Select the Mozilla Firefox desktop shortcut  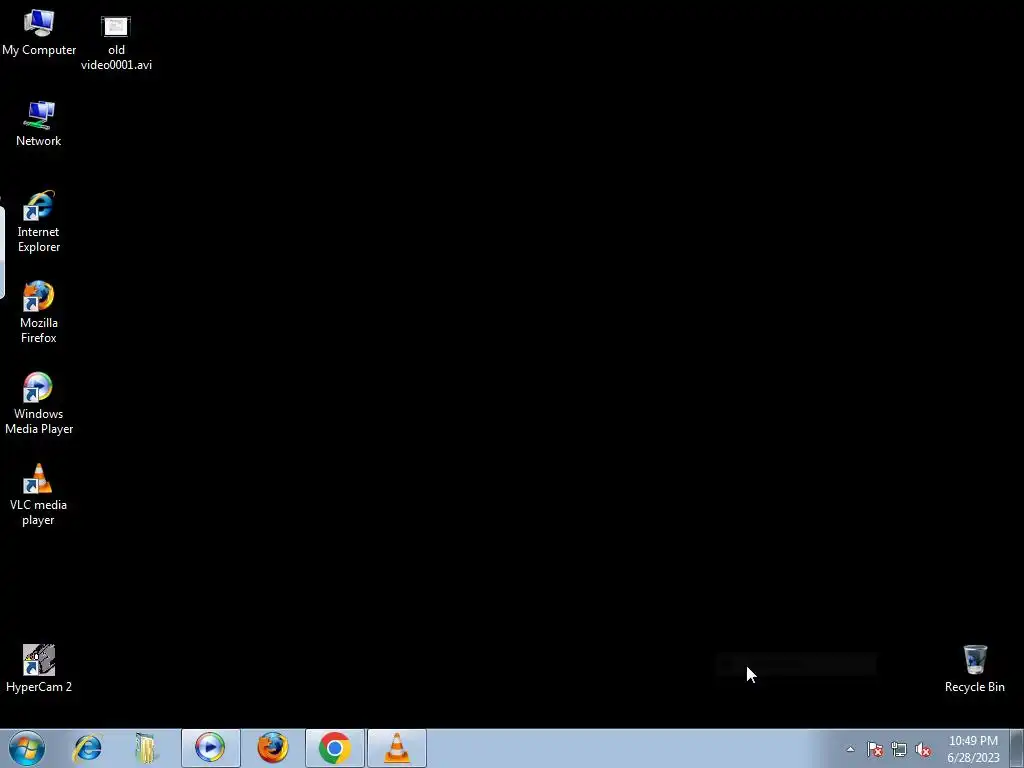point(39,313)
